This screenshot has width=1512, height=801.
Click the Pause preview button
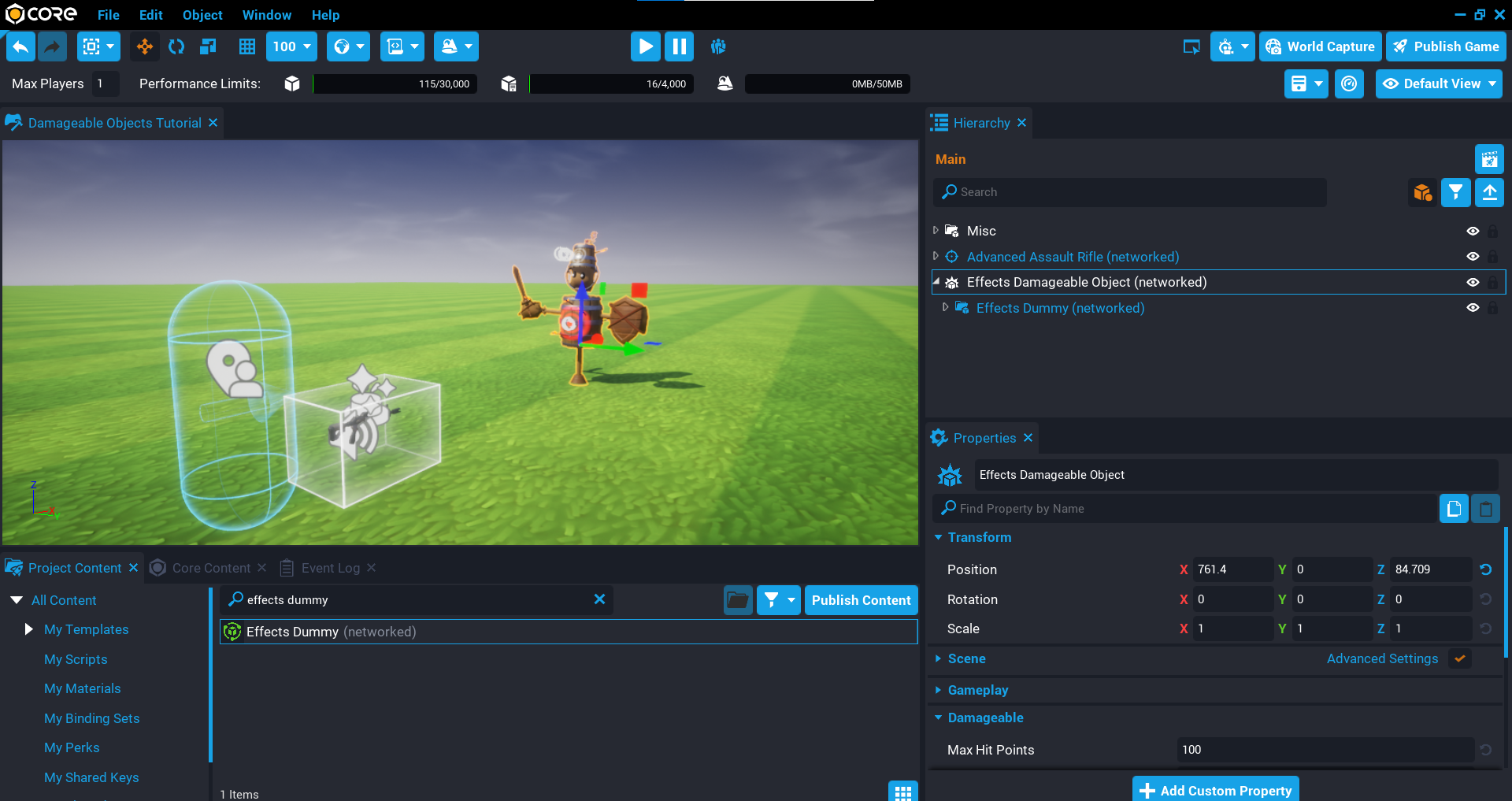[x=679, y=46]
